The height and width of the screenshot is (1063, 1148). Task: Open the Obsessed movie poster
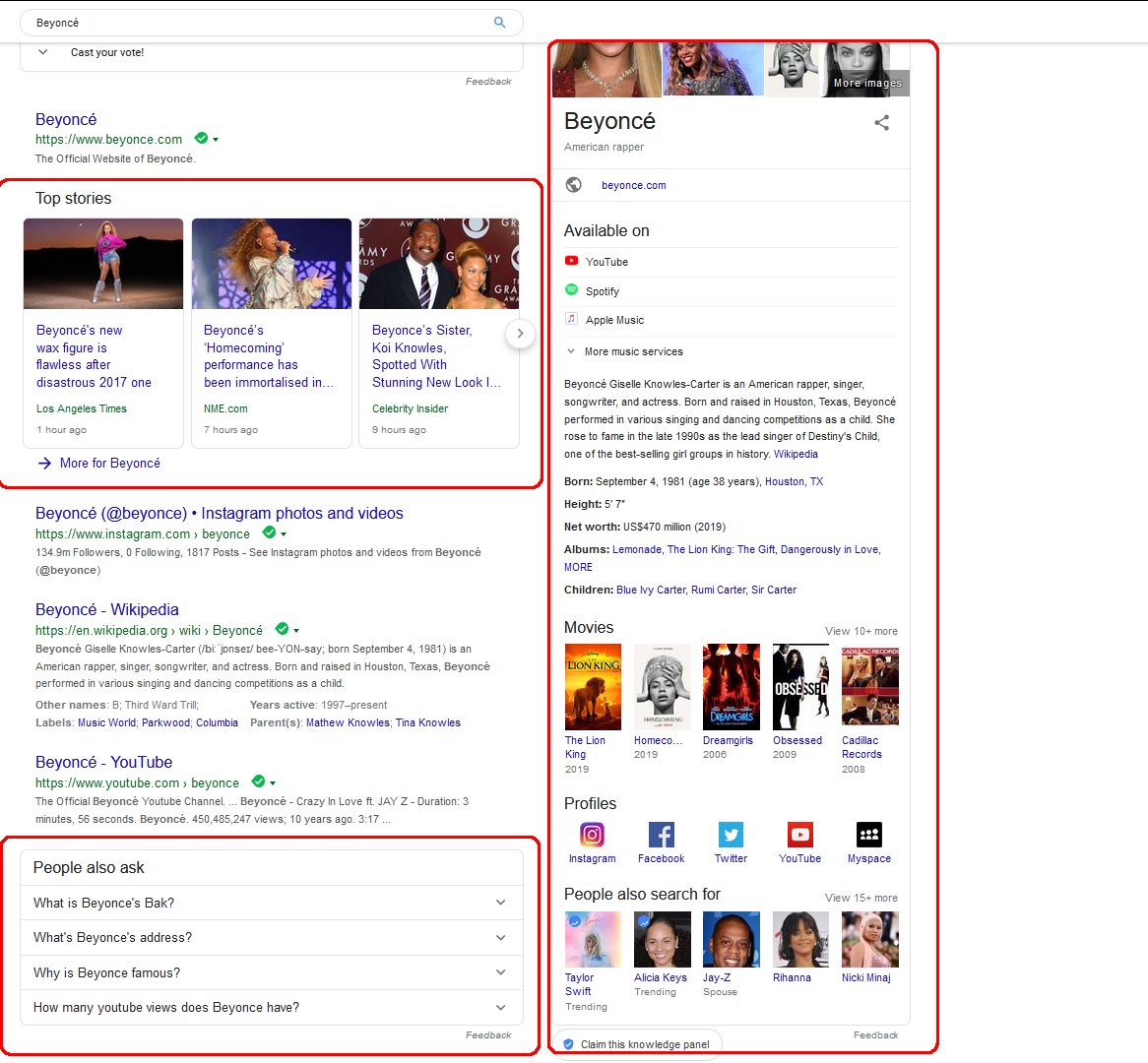click(801, 687)
